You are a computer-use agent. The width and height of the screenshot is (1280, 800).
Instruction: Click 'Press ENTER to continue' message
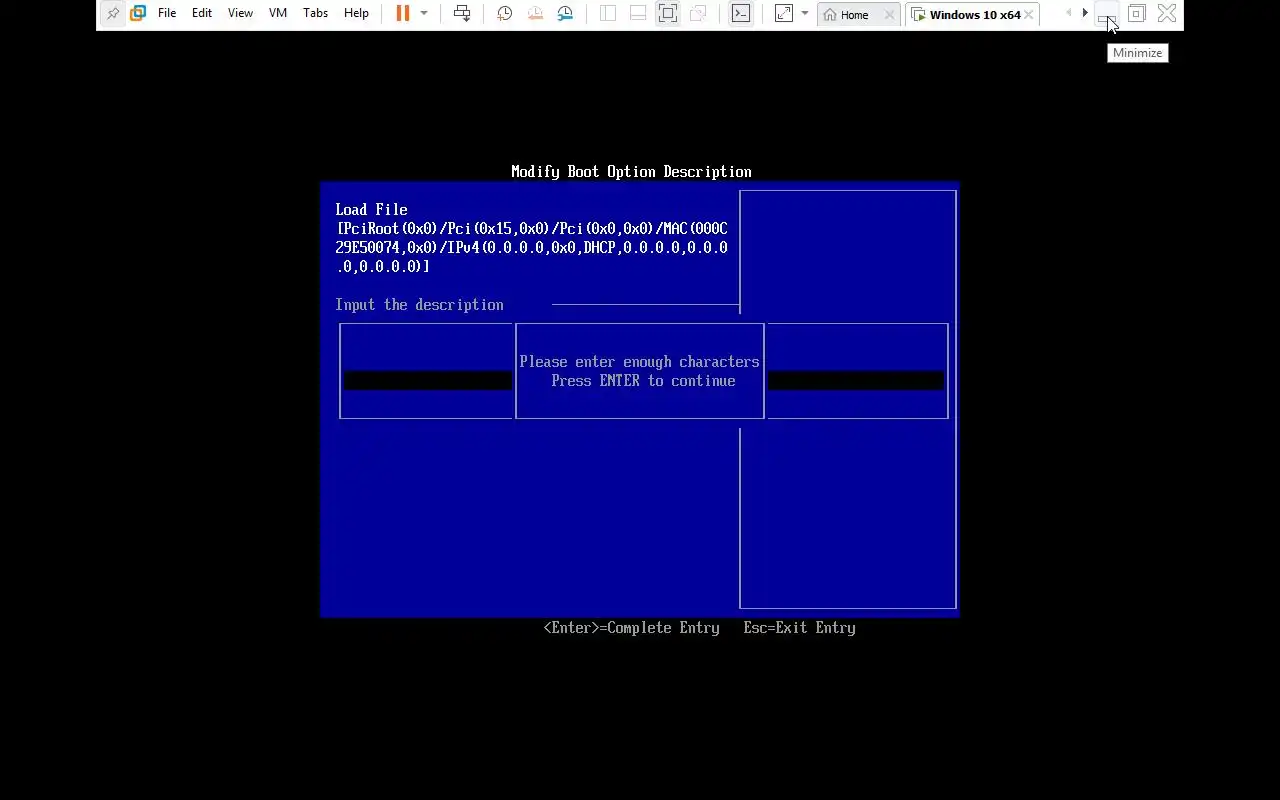click(x=643, y=381)
